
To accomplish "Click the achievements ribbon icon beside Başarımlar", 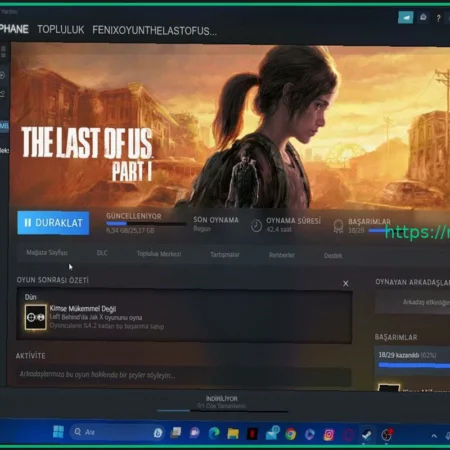I will click(x=338, y=226).
